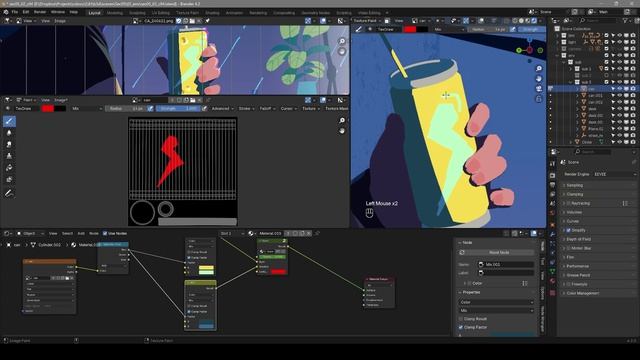Click the outliner filter funnel icon

pos(625,20)
